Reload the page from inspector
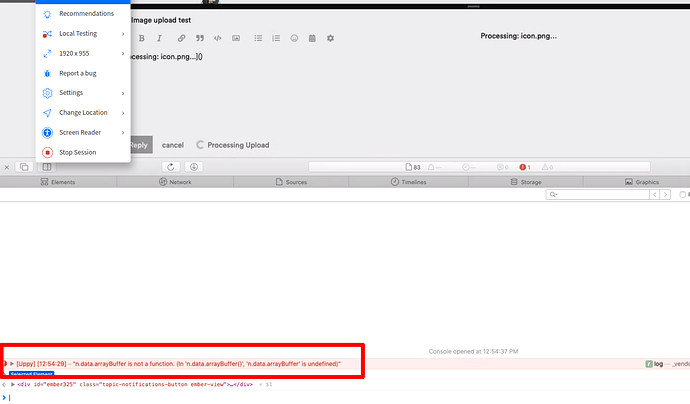This screenshot has width=690, height=404. click(x=171, y=167)
